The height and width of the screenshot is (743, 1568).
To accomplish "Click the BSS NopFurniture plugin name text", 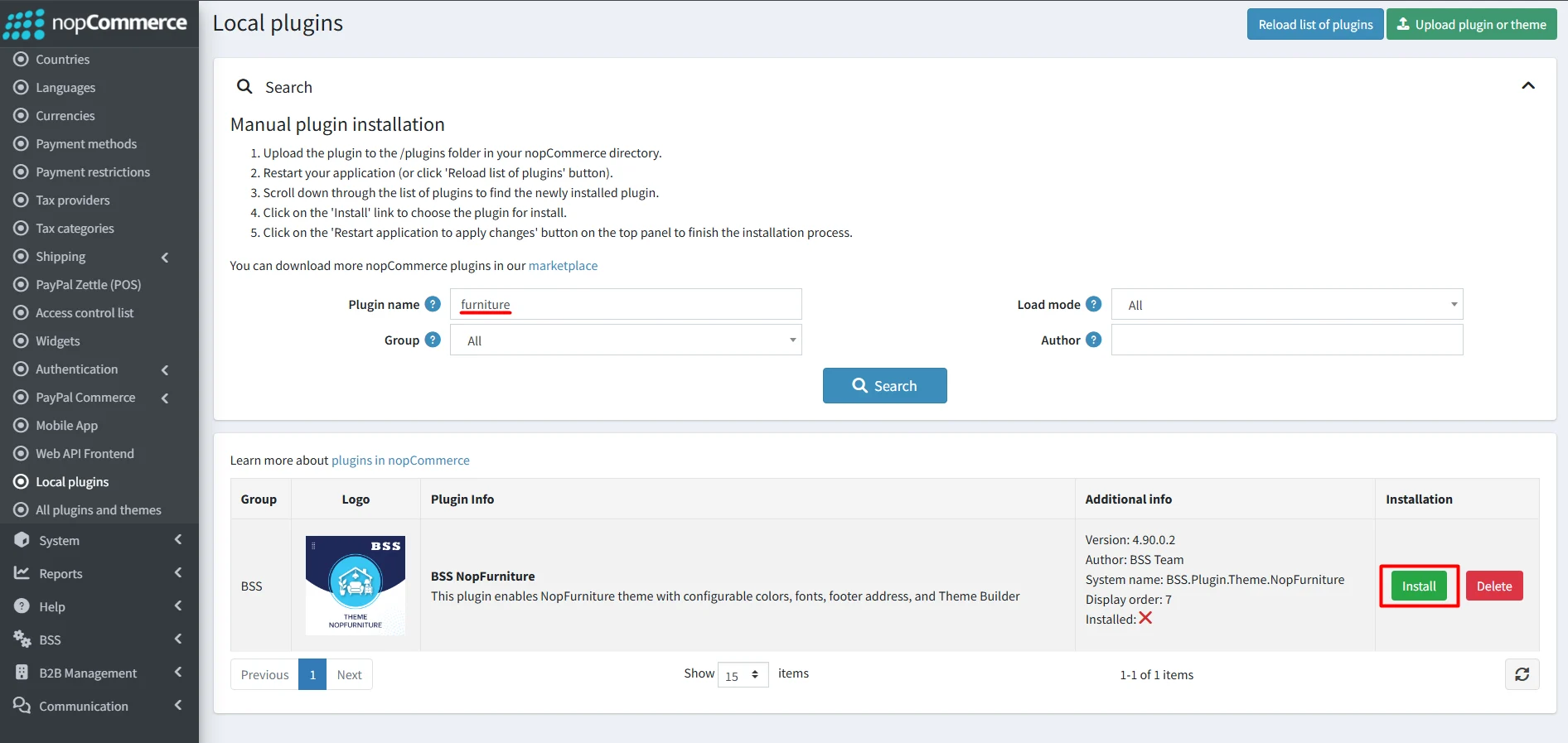I will click(x=482, y=576).
